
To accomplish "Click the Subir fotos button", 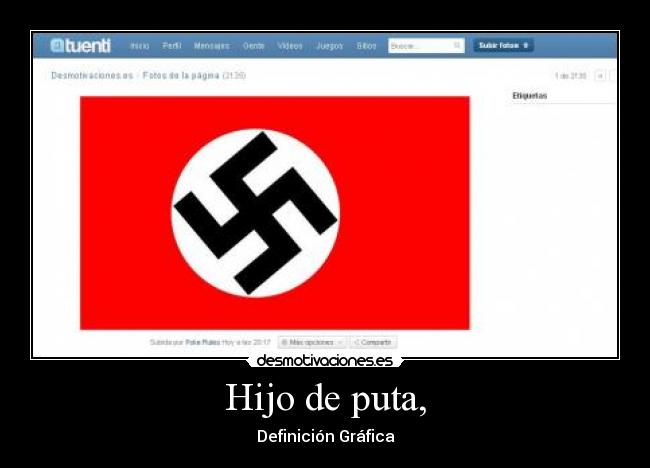I will [x=503, y=45].
